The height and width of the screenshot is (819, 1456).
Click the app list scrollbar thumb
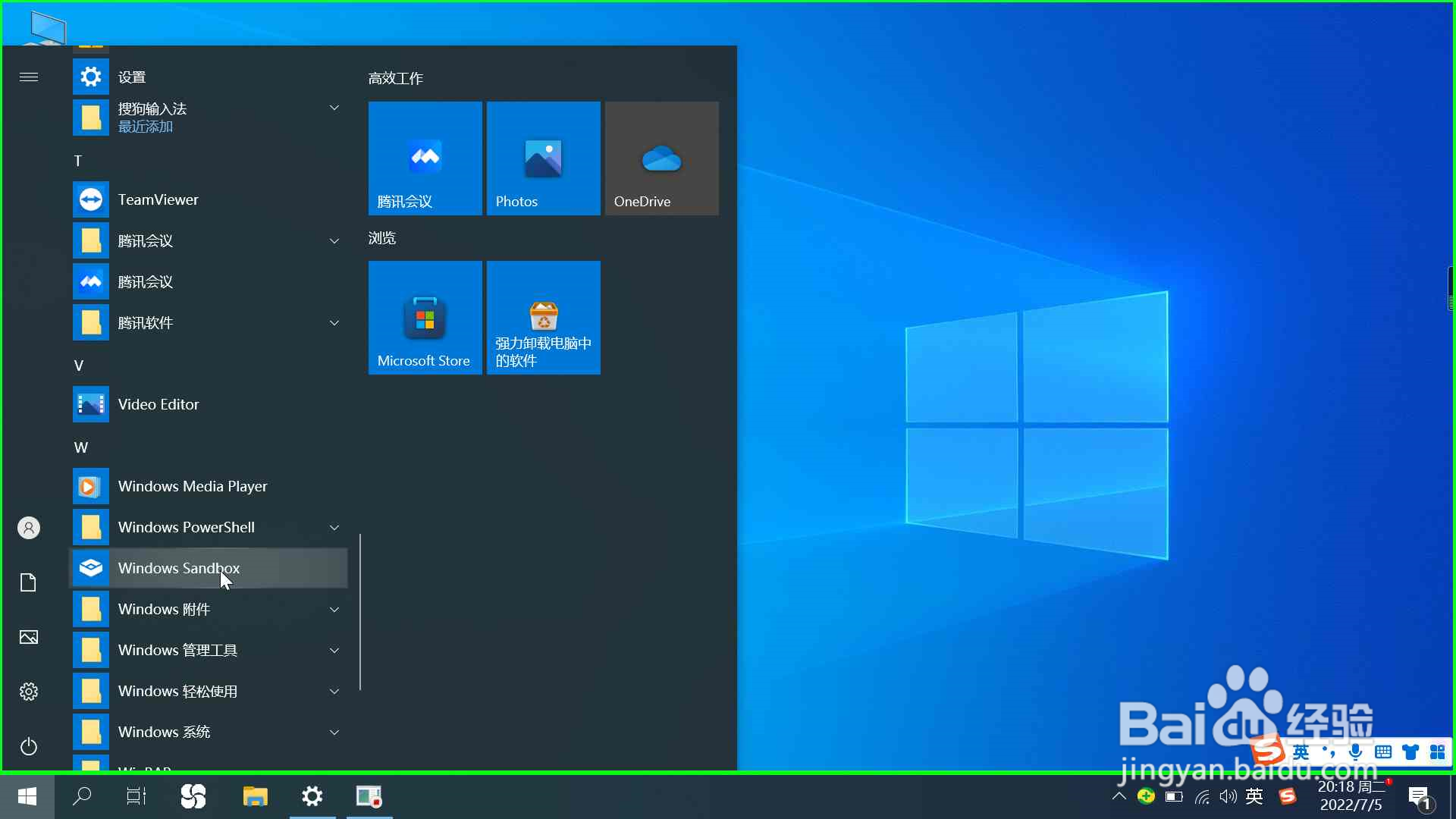(360, 612)
